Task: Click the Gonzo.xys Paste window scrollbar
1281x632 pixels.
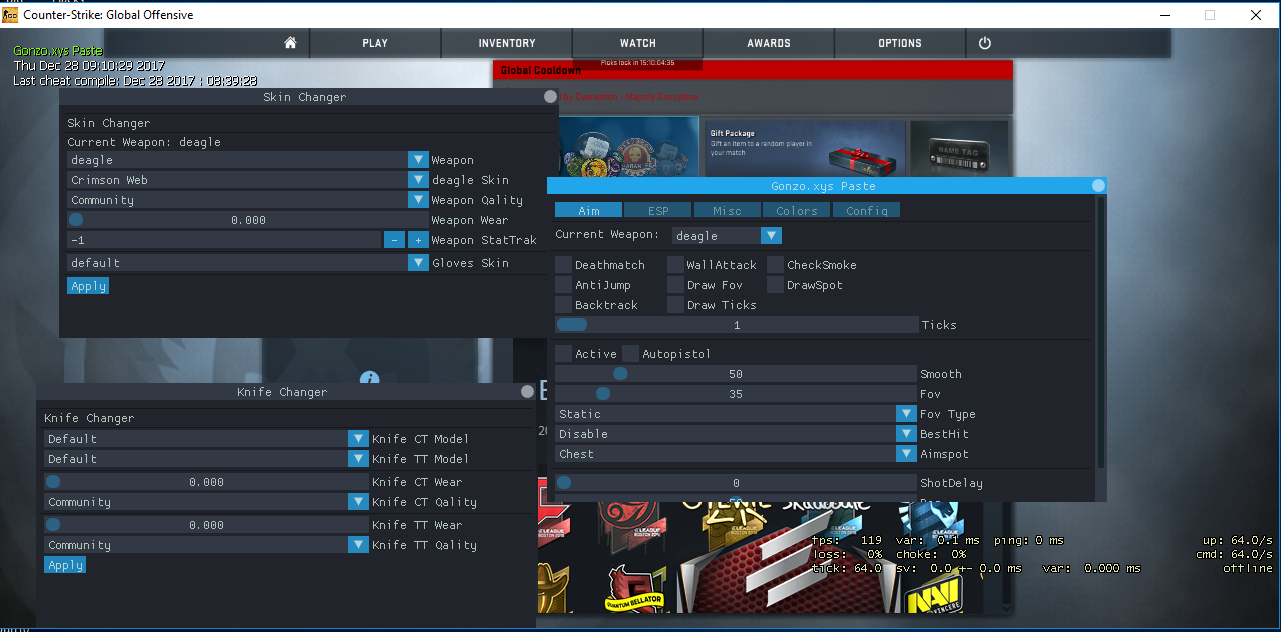Action: coord(1101,333)
